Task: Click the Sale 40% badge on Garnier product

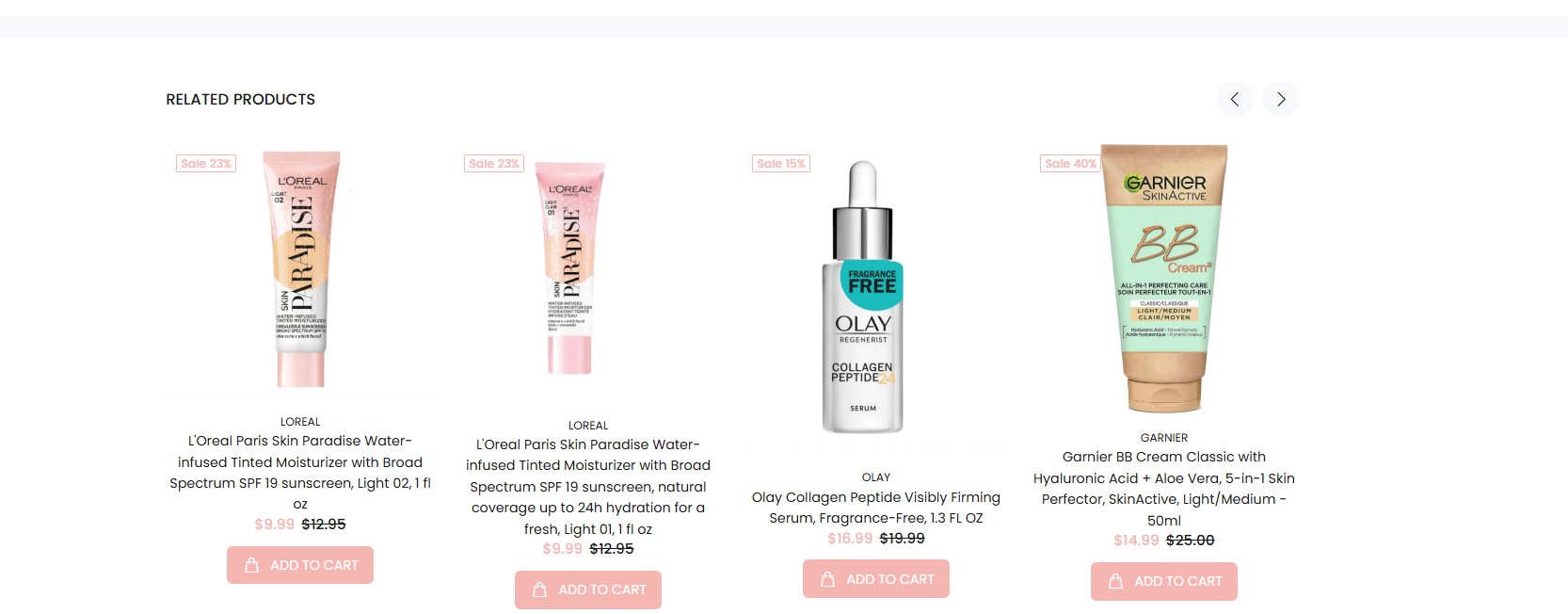Action: pyautogui.click(x=1070, y=164)
